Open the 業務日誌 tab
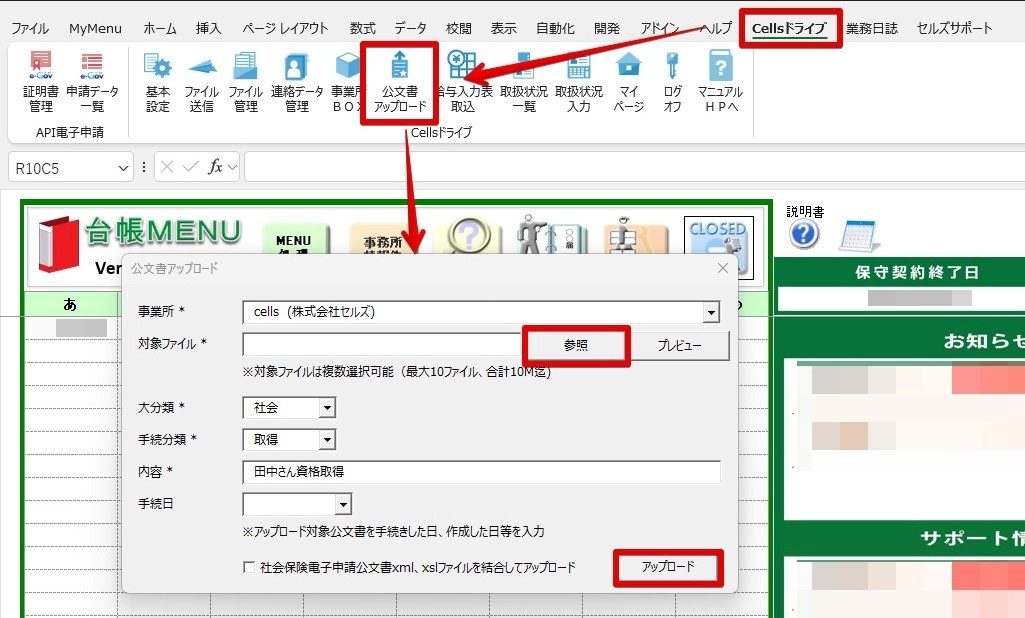This screenshot has height=618, width=1025. click(x=871, y=28)
